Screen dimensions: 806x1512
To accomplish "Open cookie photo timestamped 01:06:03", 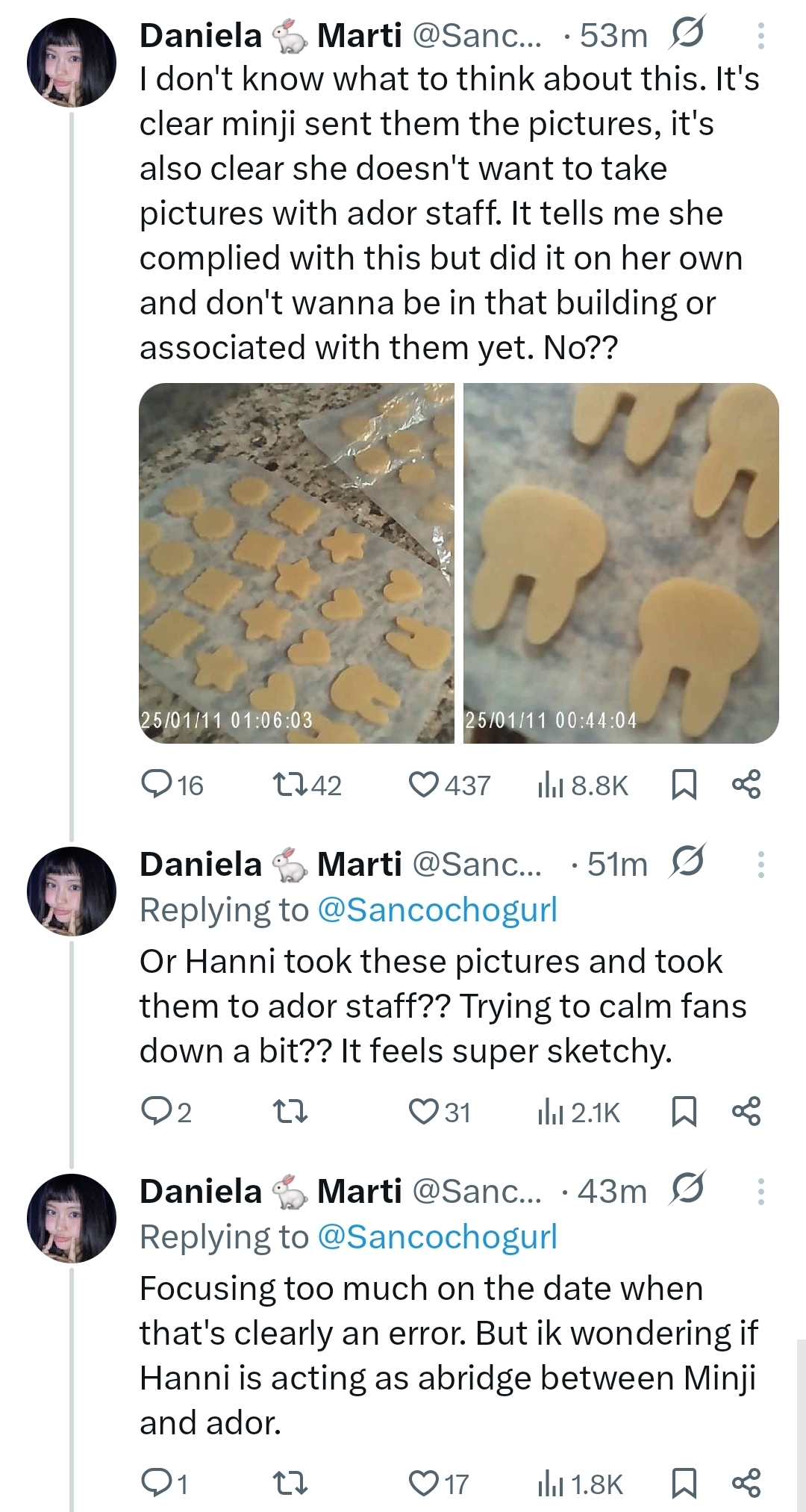I will point(296,563).
